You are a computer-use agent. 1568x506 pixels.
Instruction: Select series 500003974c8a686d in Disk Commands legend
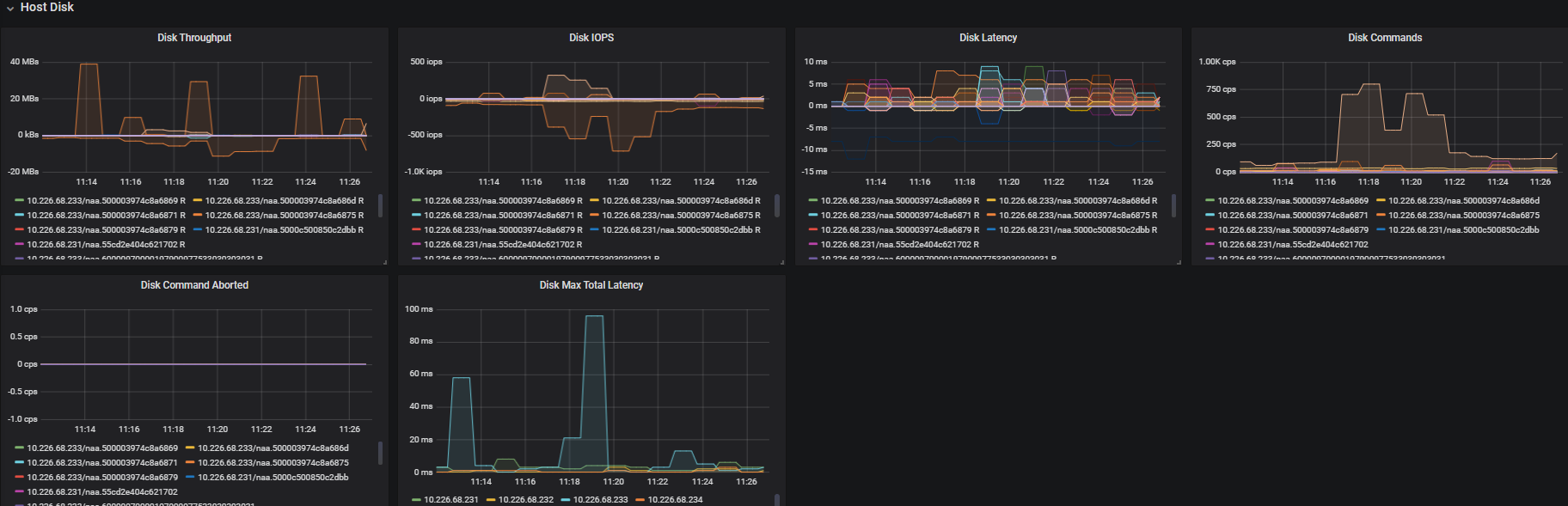coord(1464,201)
